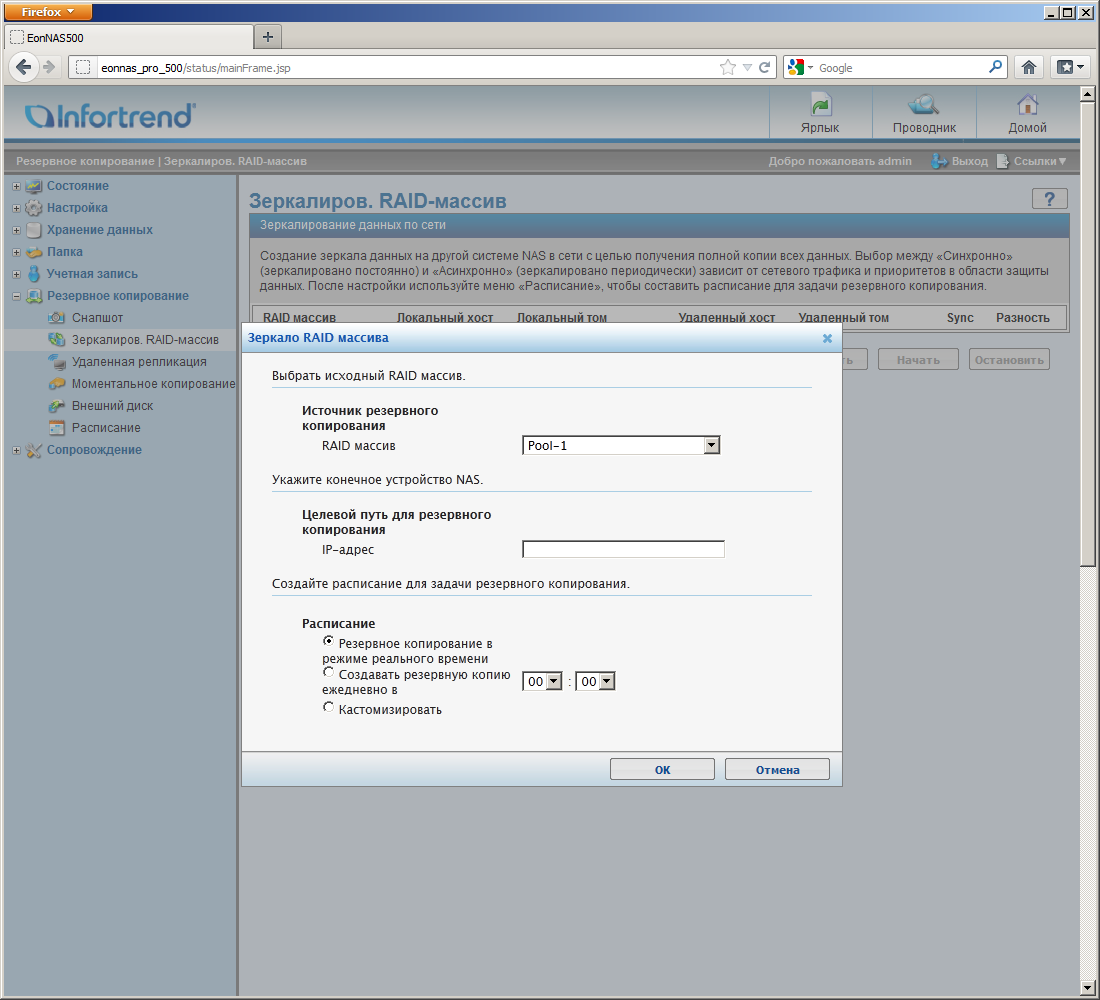Image resolution: width=1100 pixels, height=1000 pixels.
Task: Open Удаленная репликация in sidebar
Action: (x=139, y=362)
